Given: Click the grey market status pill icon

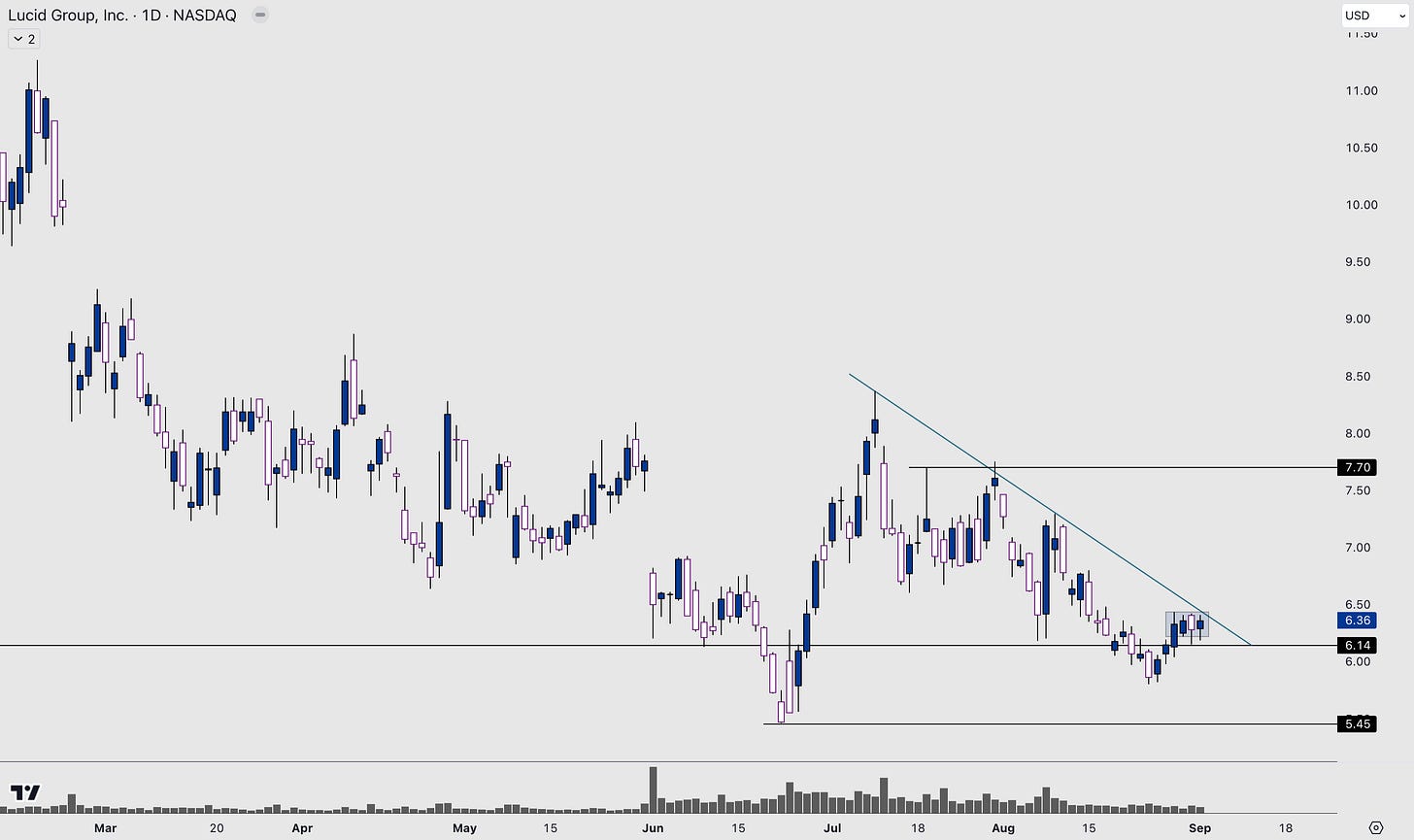Looking at the screenshot, I should [259, 15].
